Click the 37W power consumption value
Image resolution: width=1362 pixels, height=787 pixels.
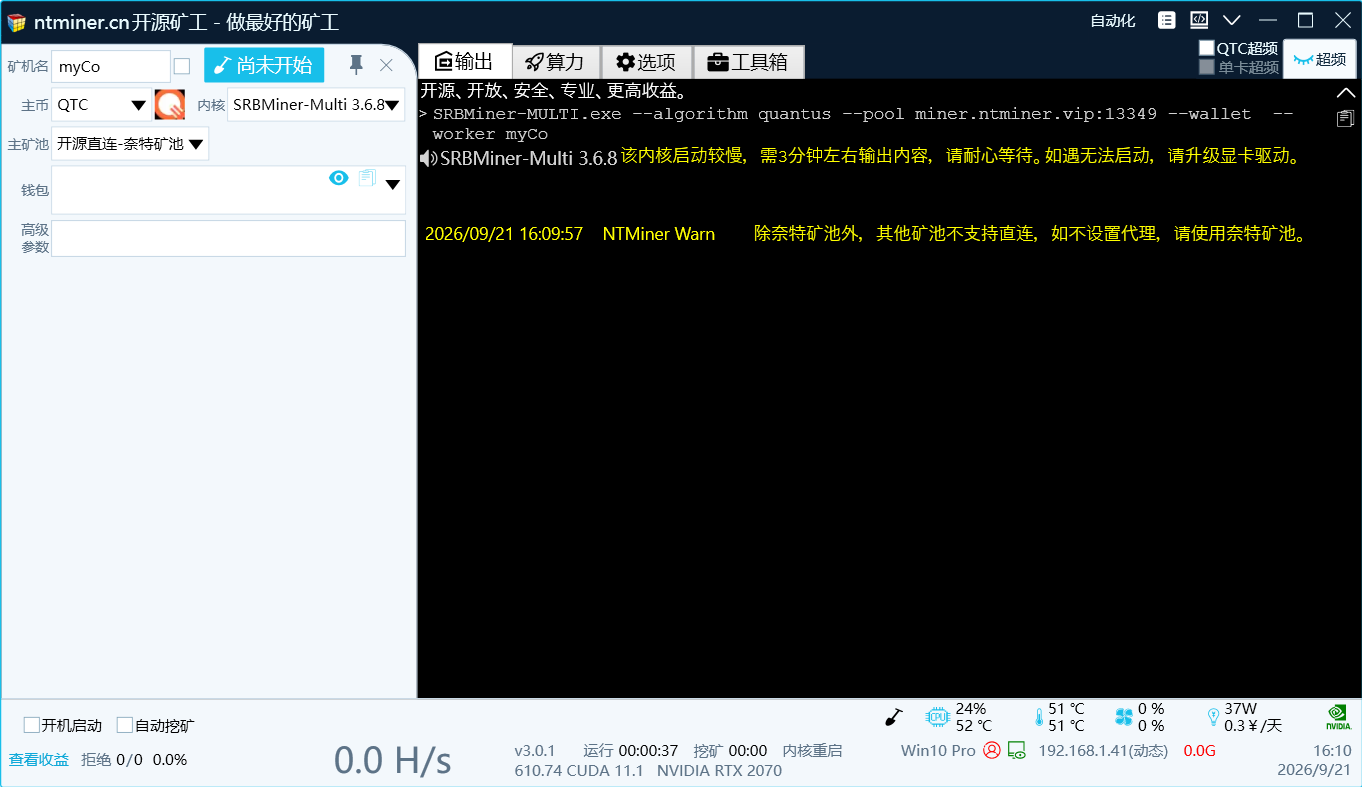pyautogui.click(x=1240, y=708)
